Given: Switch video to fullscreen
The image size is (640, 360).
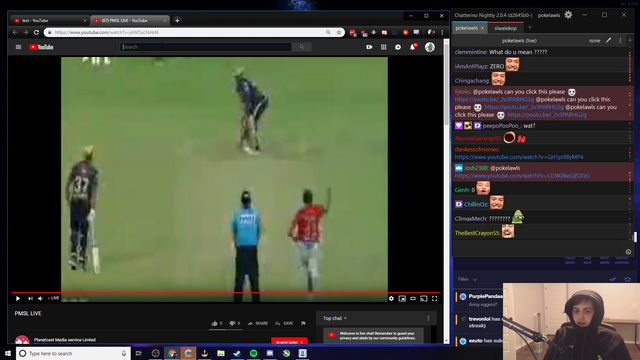Looking at the screenshot, I should click(x=435, y=298).
